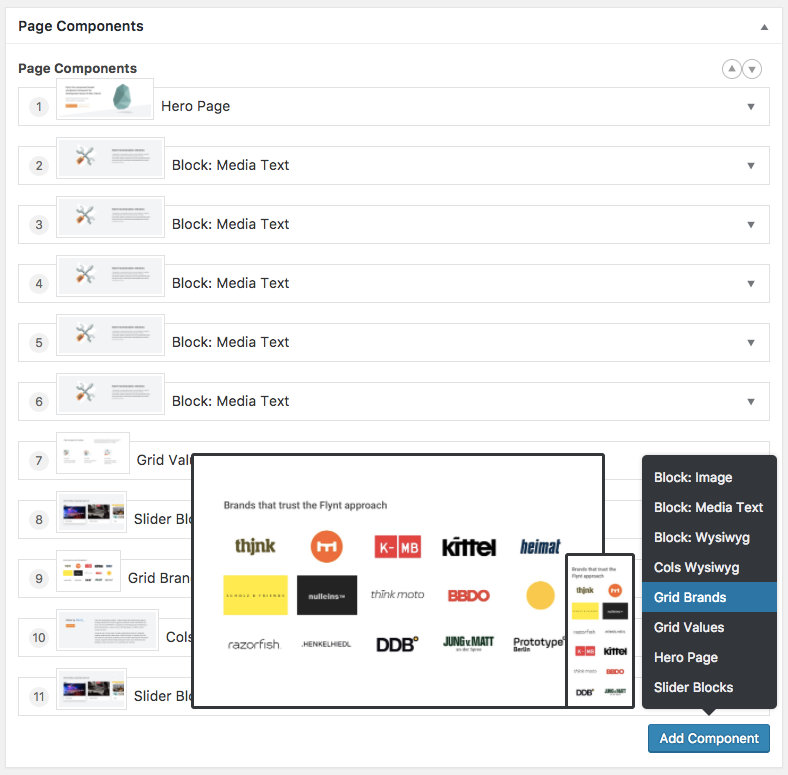Expand the Hero Page row dropdown arrow

coord(751,107)
